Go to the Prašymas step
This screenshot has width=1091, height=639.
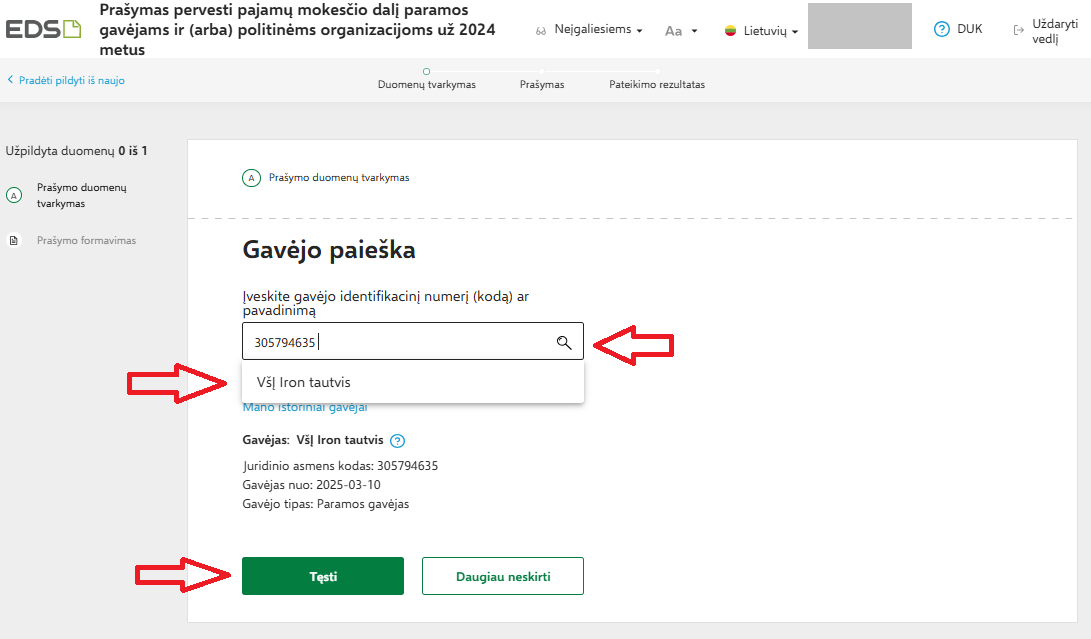click(542, 84)
